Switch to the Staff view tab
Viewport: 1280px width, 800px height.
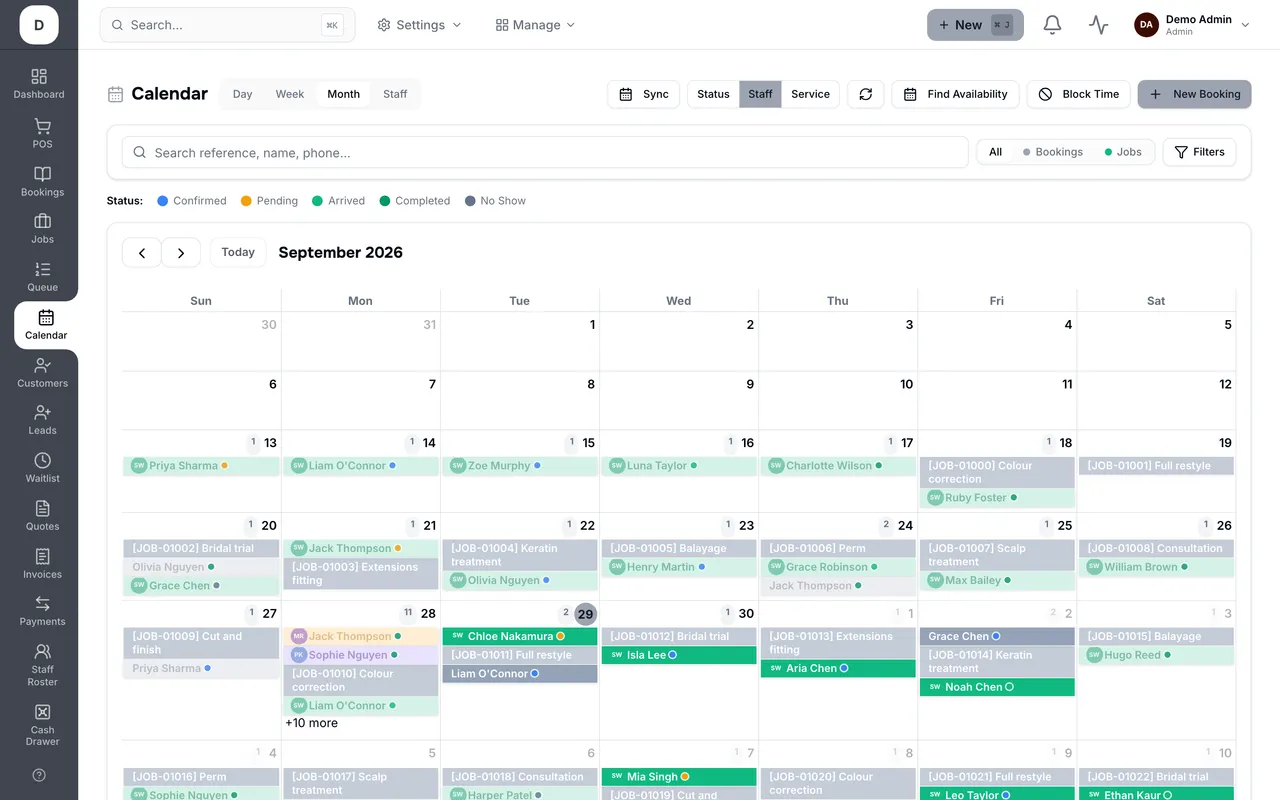395,94
